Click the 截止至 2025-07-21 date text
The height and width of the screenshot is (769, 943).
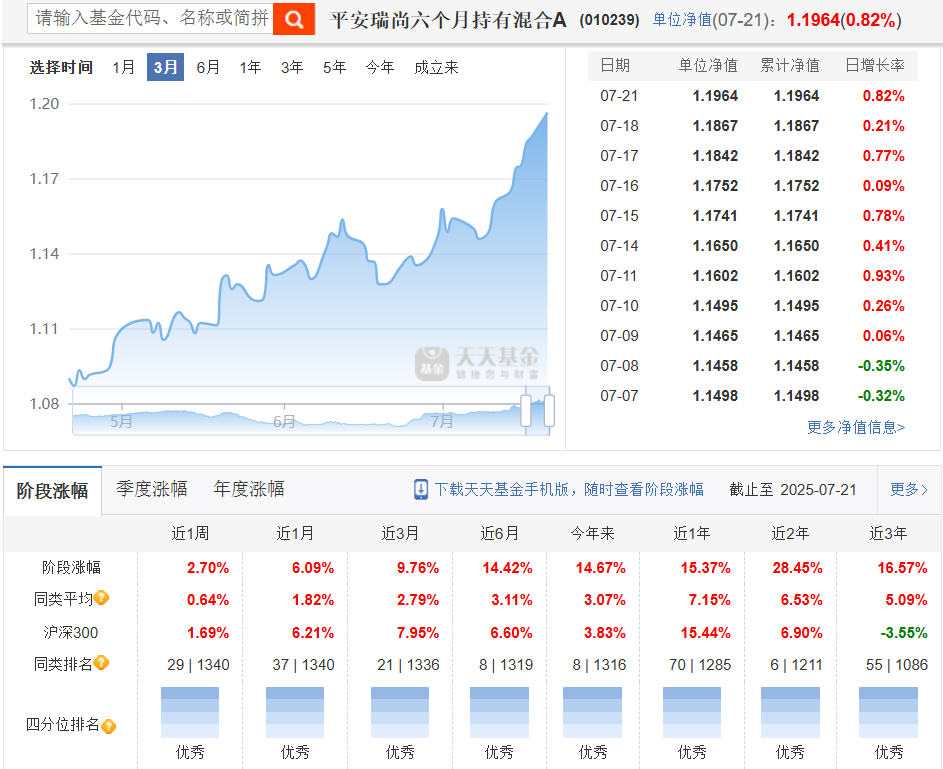coord(793,489)
